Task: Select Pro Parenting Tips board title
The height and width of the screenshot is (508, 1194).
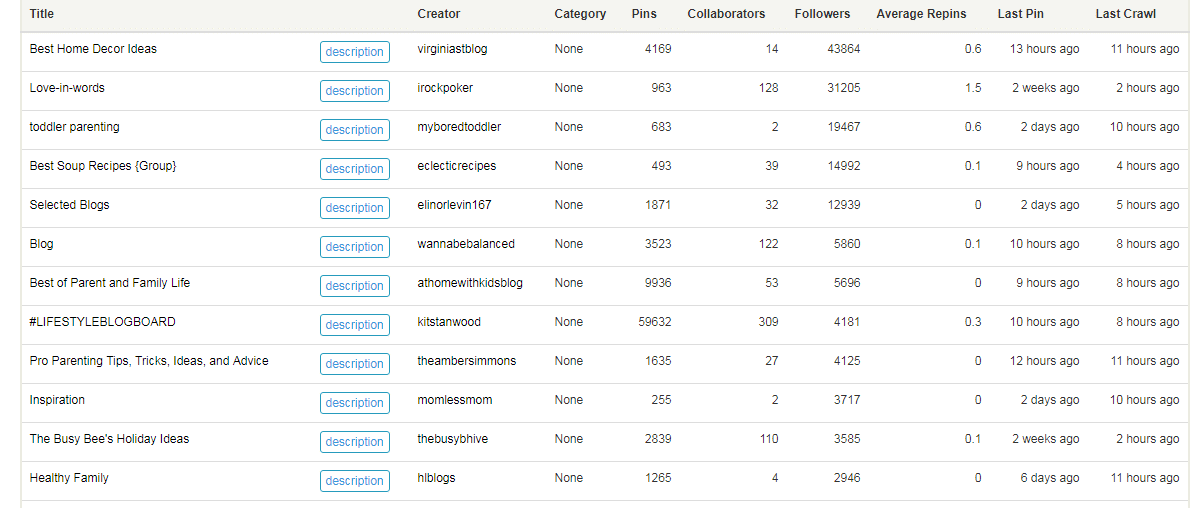Action: click(x=149, y=361)
